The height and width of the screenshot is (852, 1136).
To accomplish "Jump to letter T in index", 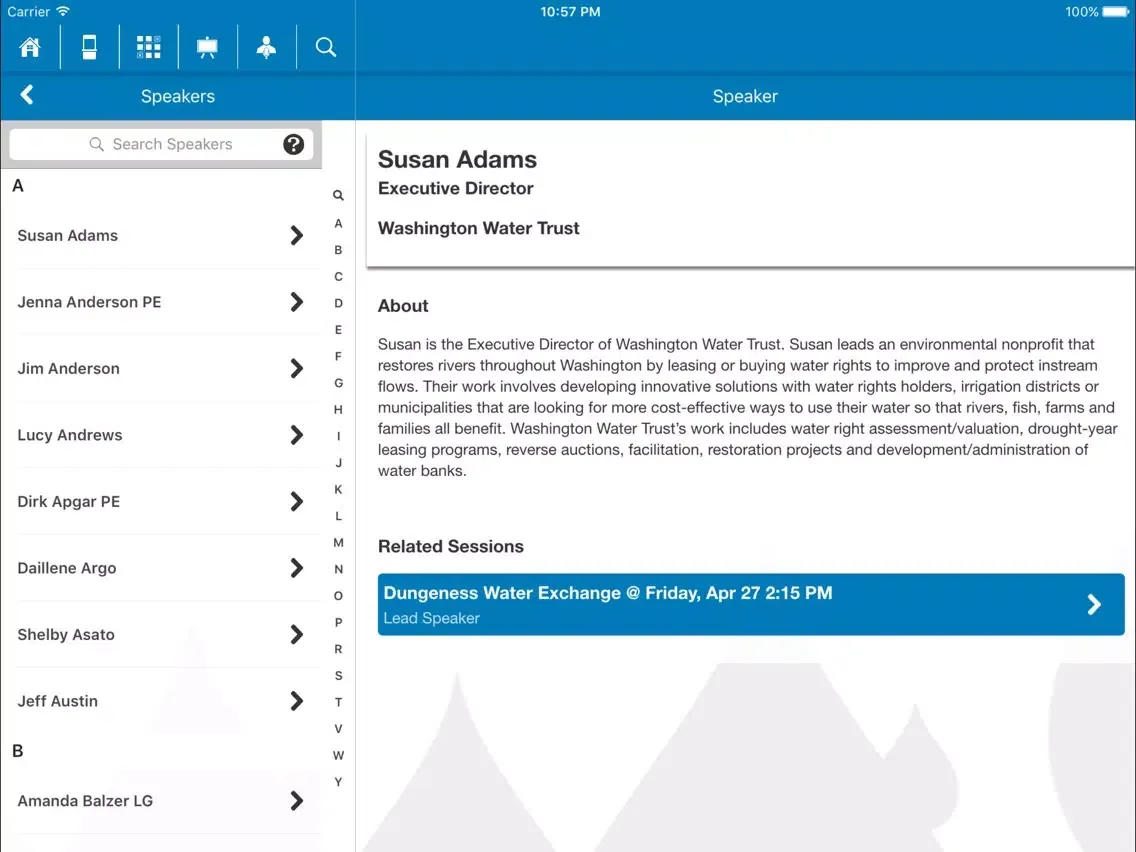I will (338, 702).
